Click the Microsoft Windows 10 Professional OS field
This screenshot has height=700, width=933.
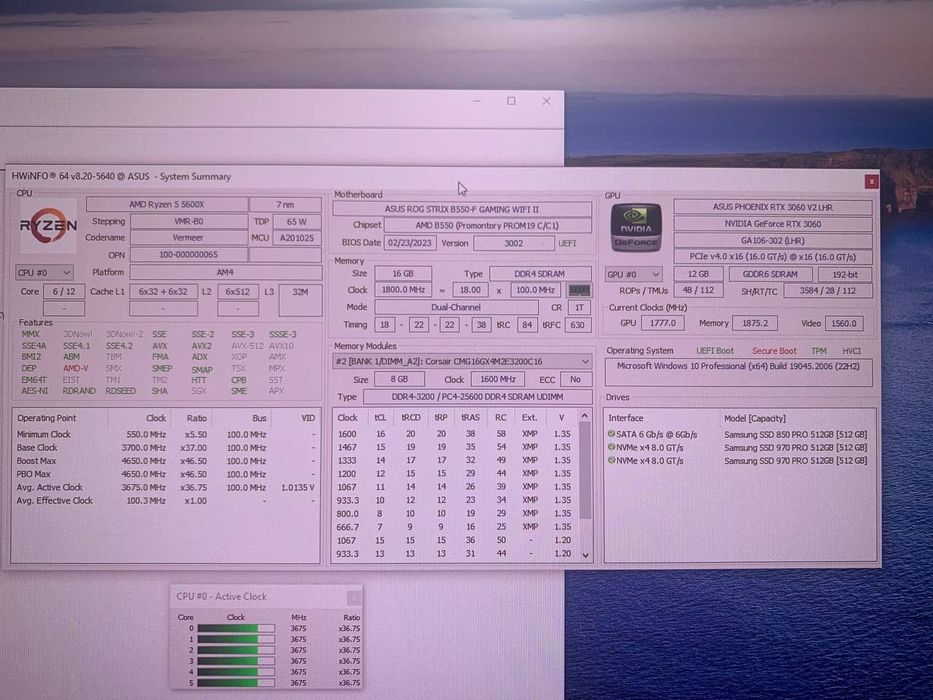pos(738,371)
